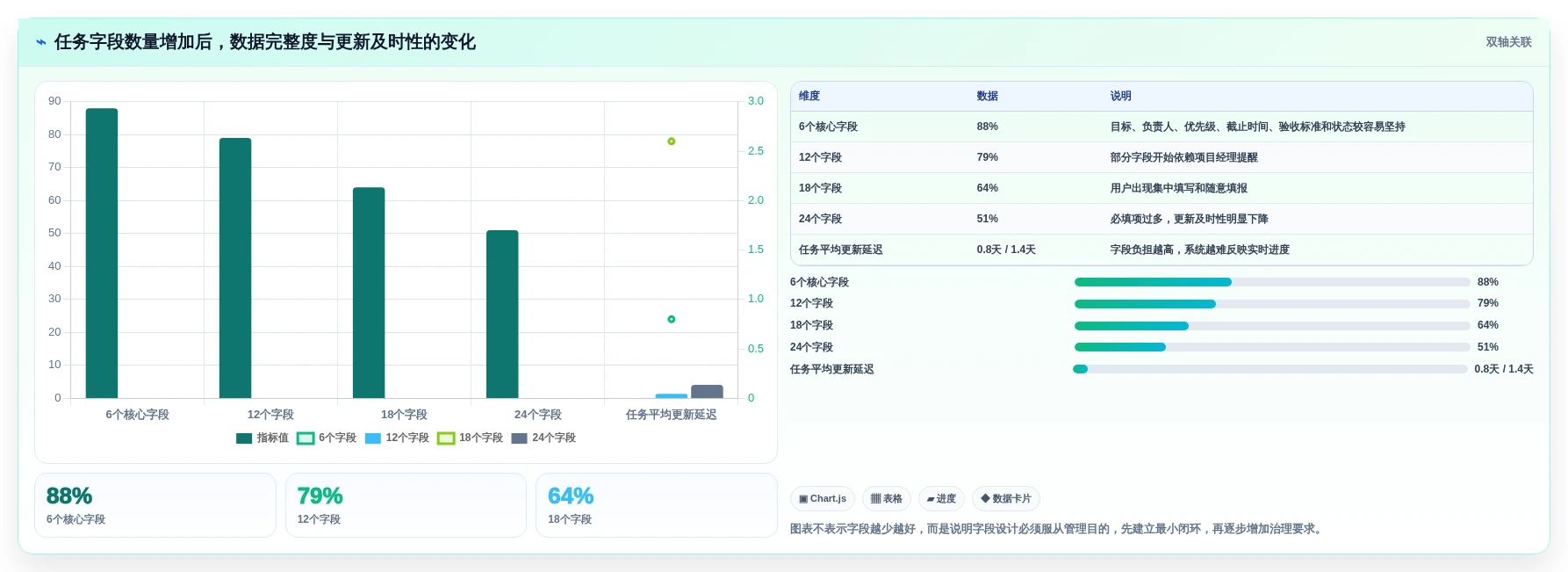Image resolution: width=1568 pixels, height=572 pixels.
Task: Click the 18个字段 bar in chart
Action: (x=369, y=293)
